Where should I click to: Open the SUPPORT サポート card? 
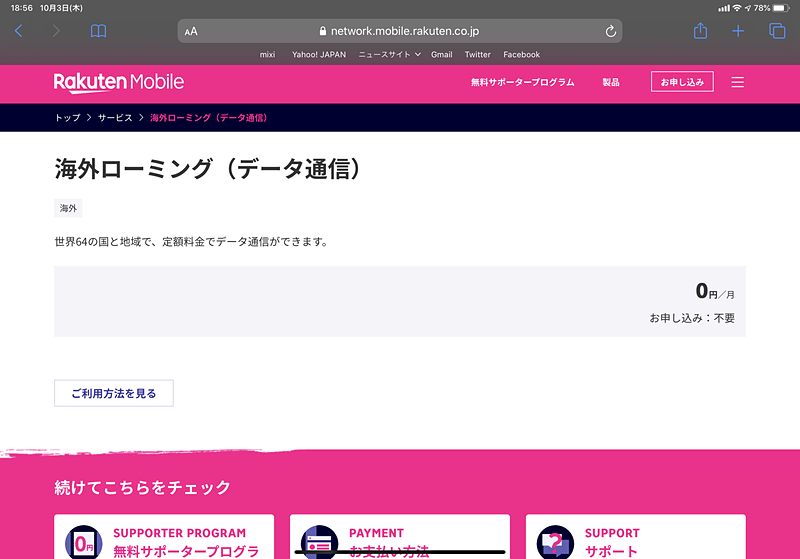(636, 537)
